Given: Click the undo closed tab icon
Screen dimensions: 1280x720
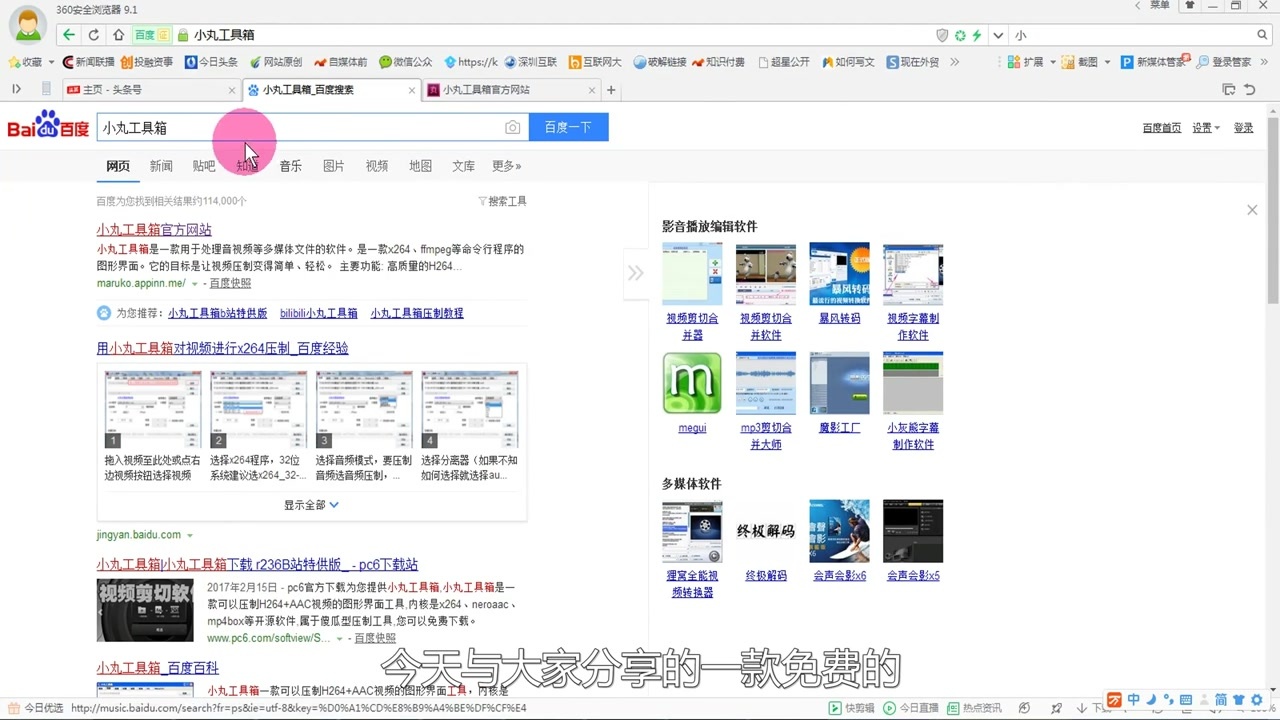Looking at the screenshot, I should click(1249, 90).
